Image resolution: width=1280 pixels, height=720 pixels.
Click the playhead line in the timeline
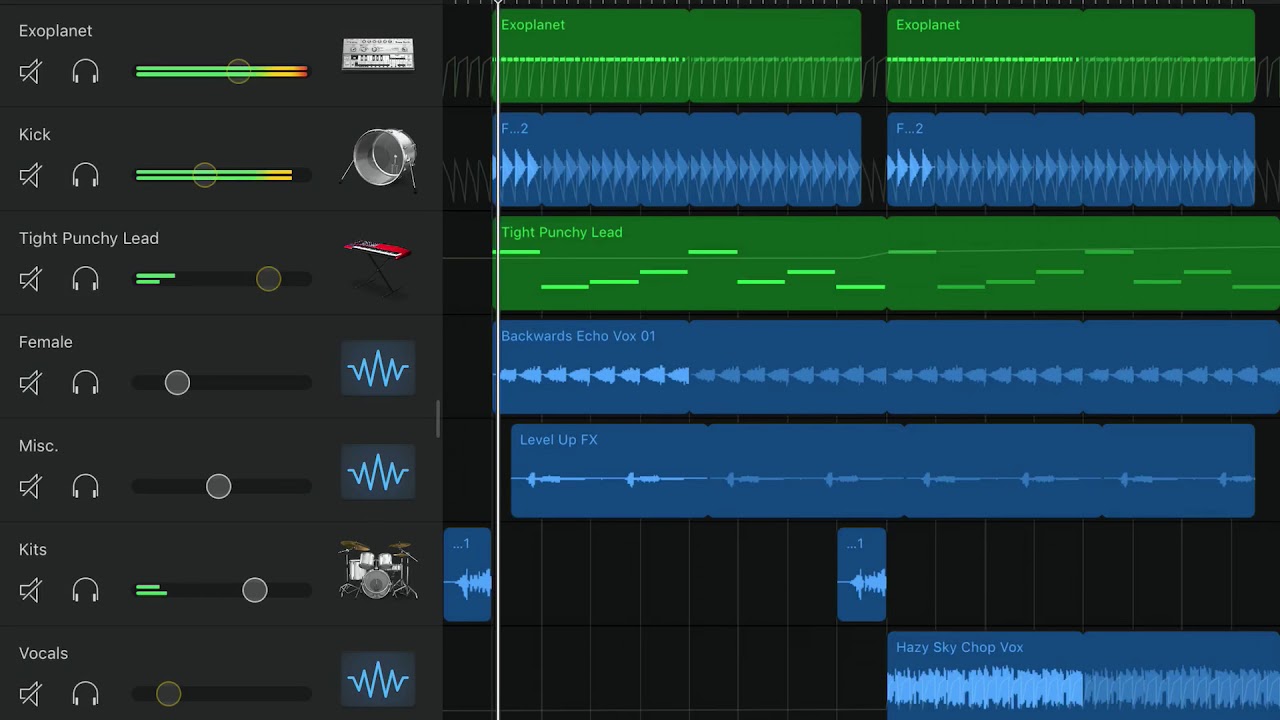498,360
